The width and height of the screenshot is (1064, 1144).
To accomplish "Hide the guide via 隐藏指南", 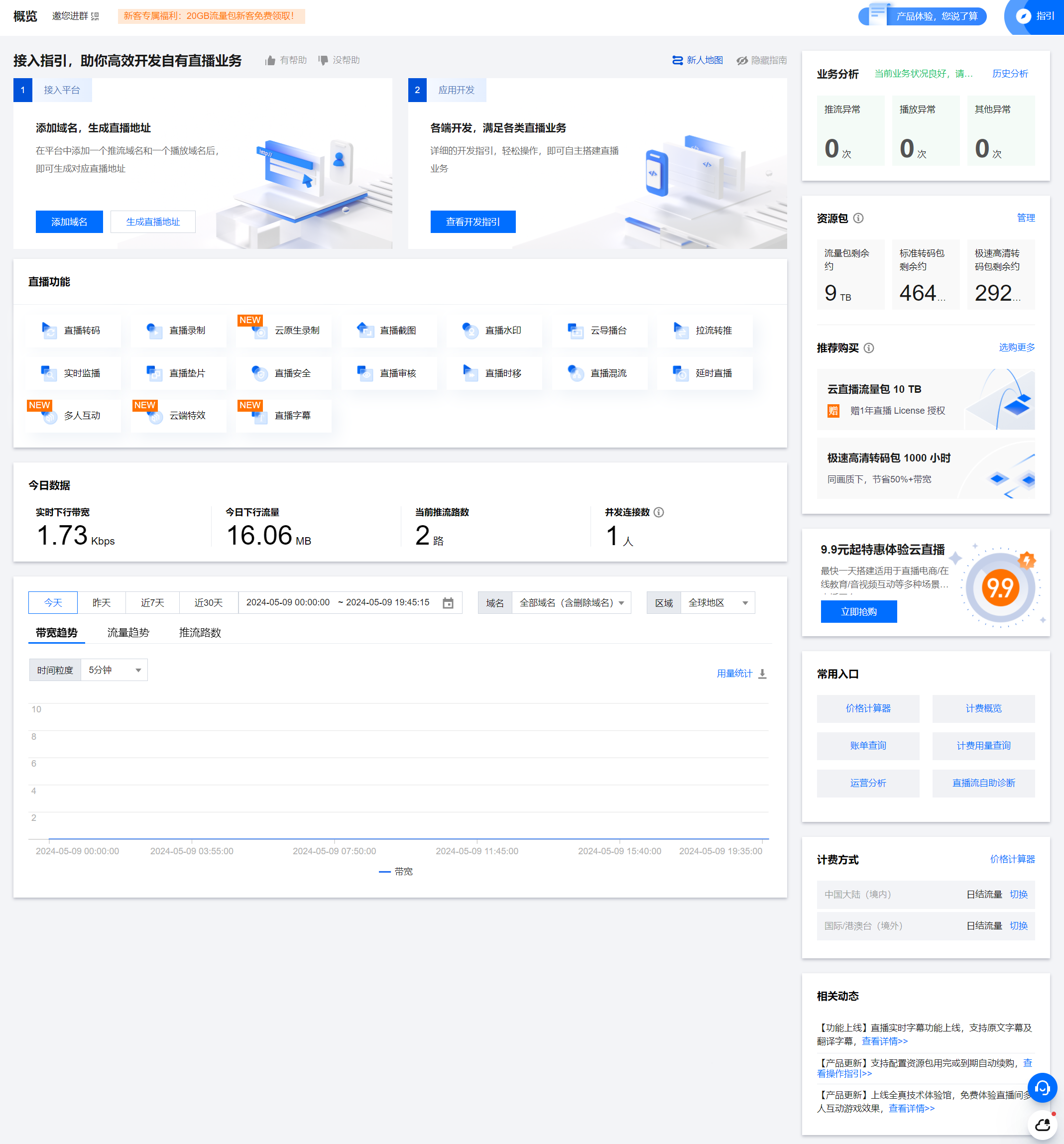I will coord(761,60).
